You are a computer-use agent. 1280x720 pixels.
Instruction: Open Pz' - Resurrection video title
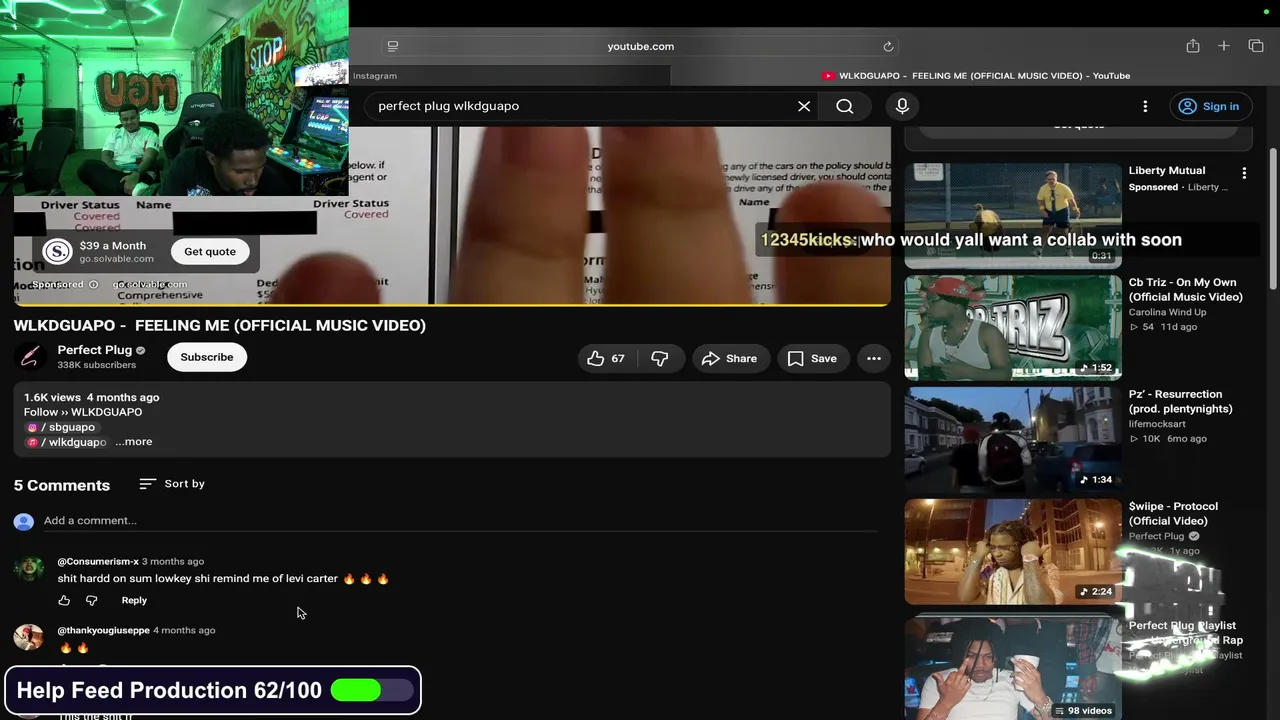(x=1181, y=402)
